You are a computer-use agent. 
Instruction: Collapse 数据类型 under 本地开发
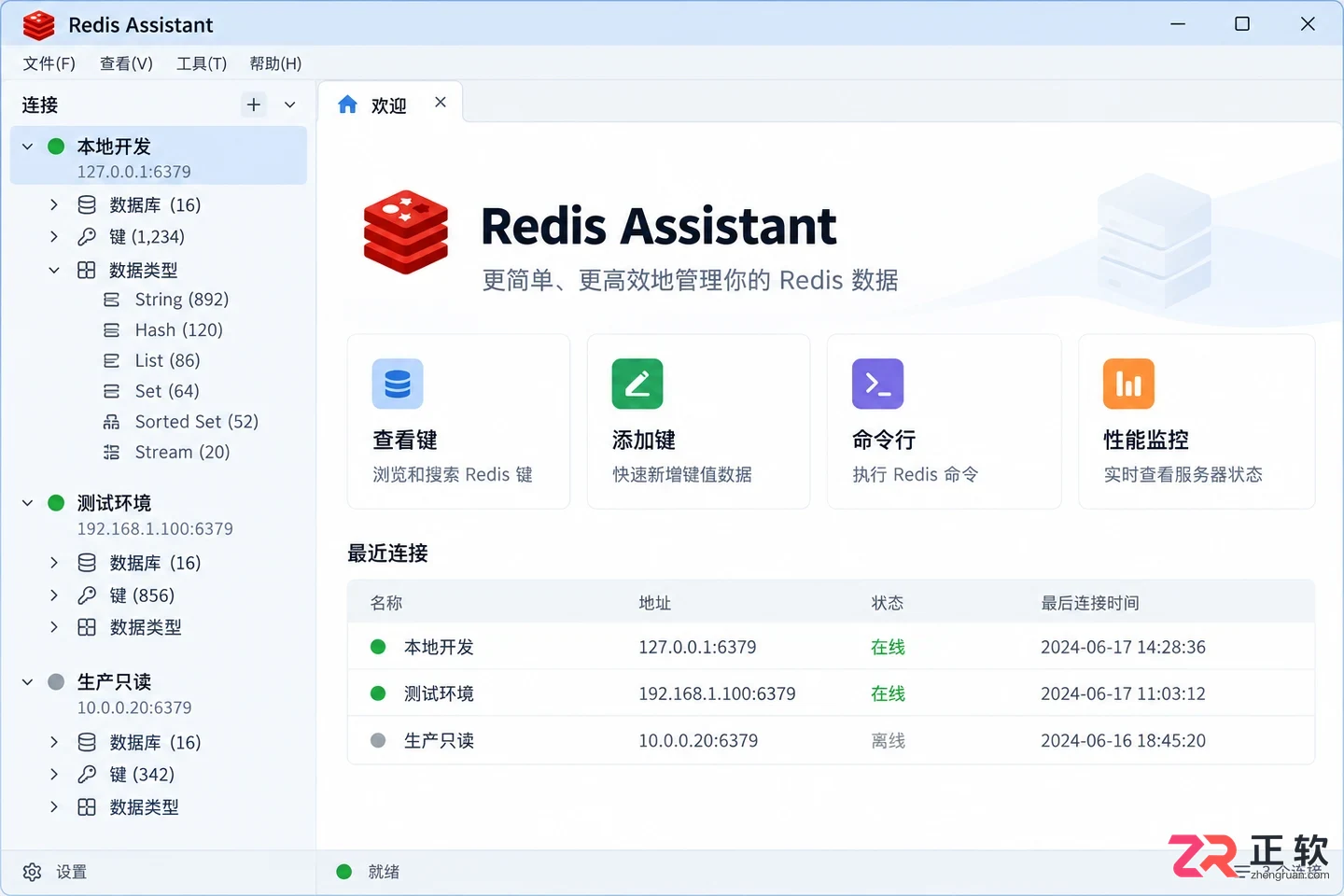pos(53,270)
